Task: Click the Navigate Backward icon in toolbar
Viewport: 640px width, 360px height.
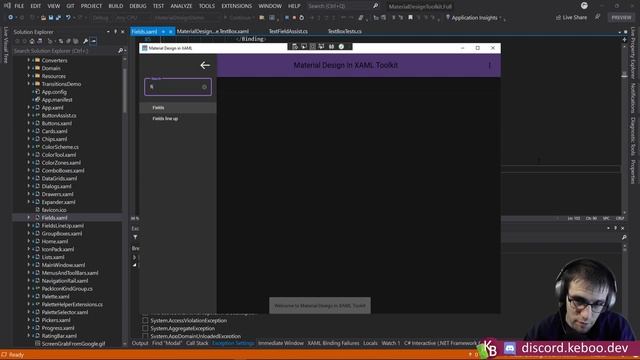Action: (x=10, y=18)
